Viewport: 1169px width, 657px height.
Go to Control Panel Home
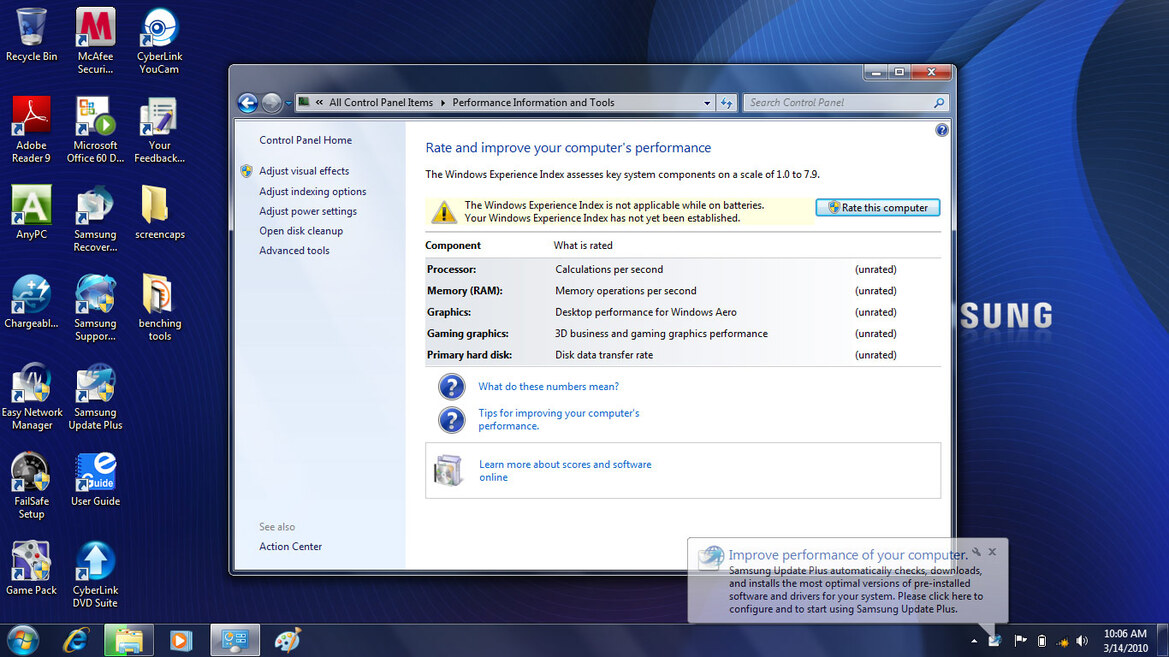(x=305, y=140)
